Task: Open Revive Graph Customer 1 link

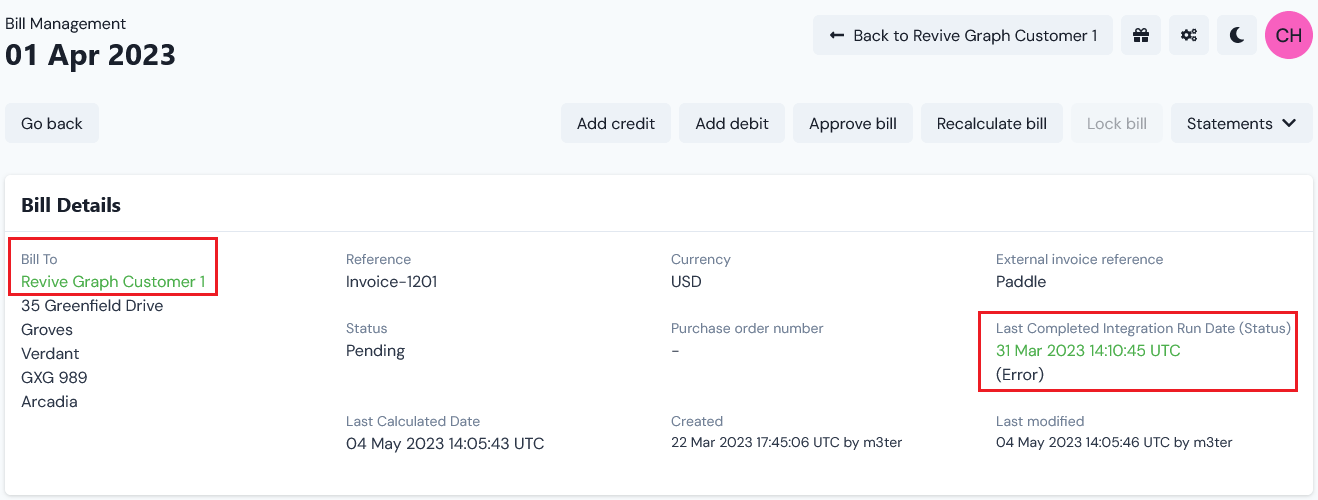Action: tap(113, 281)
